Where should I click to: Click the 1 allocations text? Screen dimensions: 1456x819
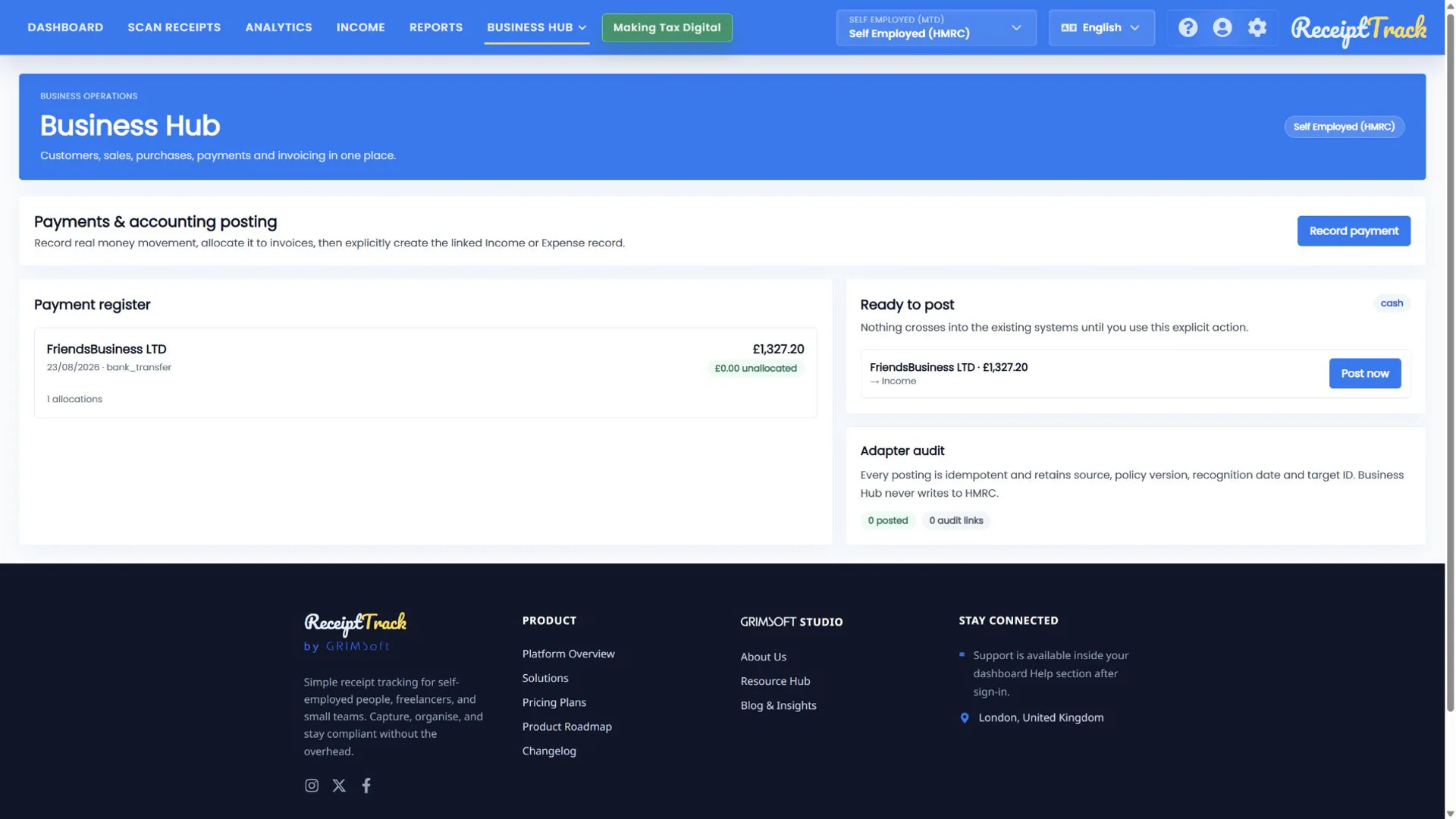pyautogui.click(x=74, y=399)
